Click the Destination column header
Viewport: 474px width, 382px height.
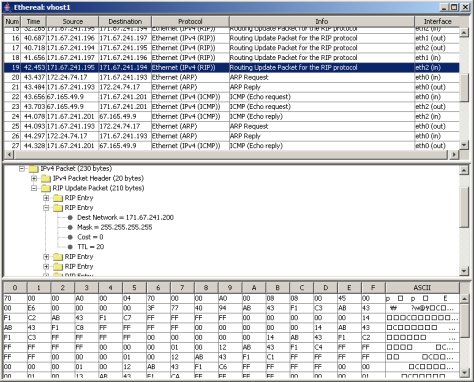point(125,21)
